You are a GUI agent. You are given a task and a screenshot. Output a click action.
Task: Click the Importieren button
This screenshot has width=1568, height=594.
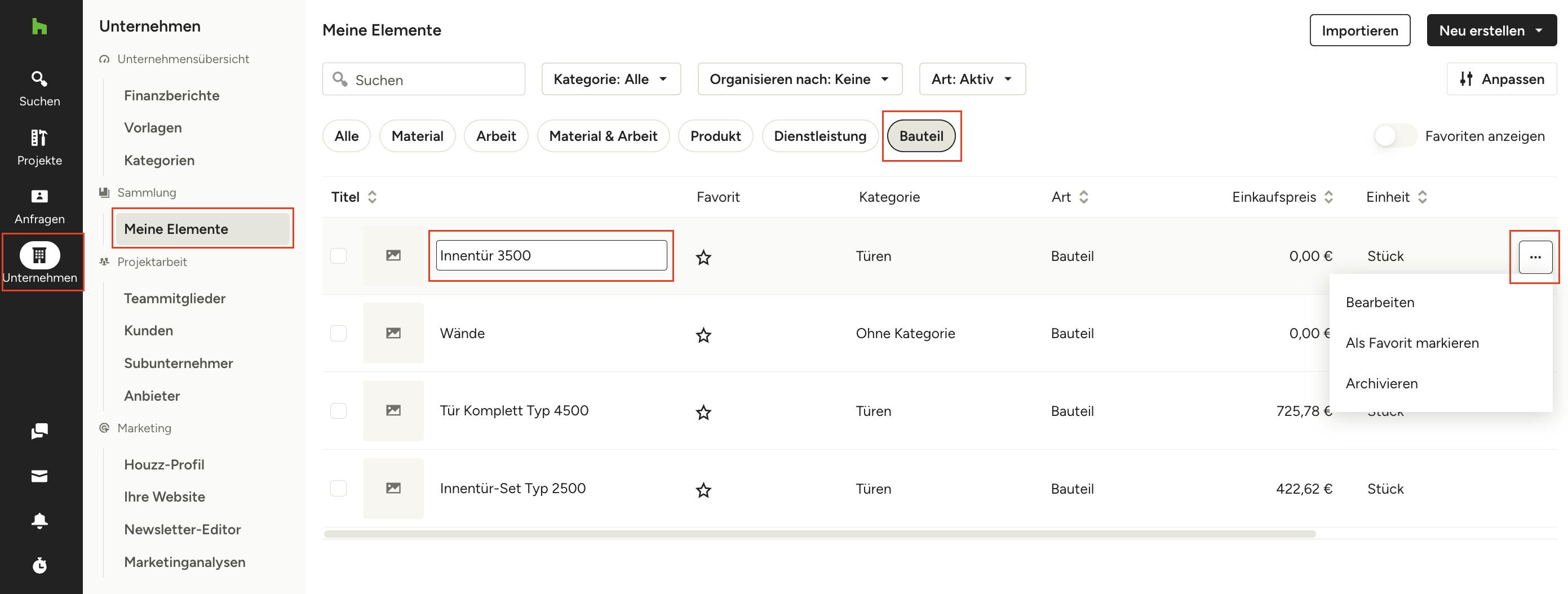tap(1359, 30)
